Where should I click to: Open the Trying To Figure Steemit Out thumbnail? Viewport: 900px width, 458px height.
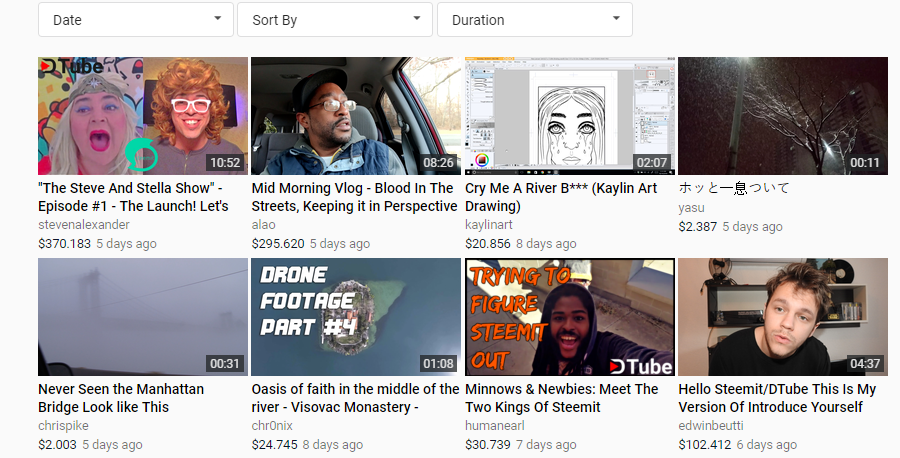570,317
